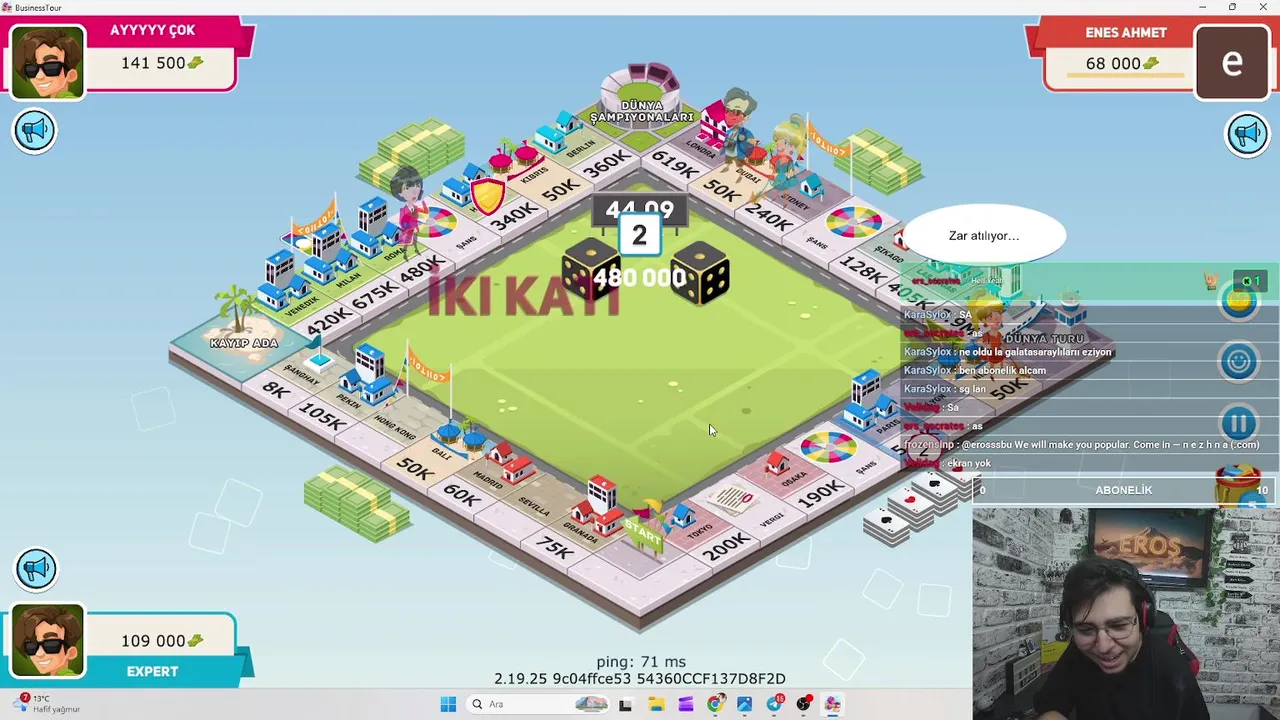
Task: Open the Windows Start menu
Action: 448,704
